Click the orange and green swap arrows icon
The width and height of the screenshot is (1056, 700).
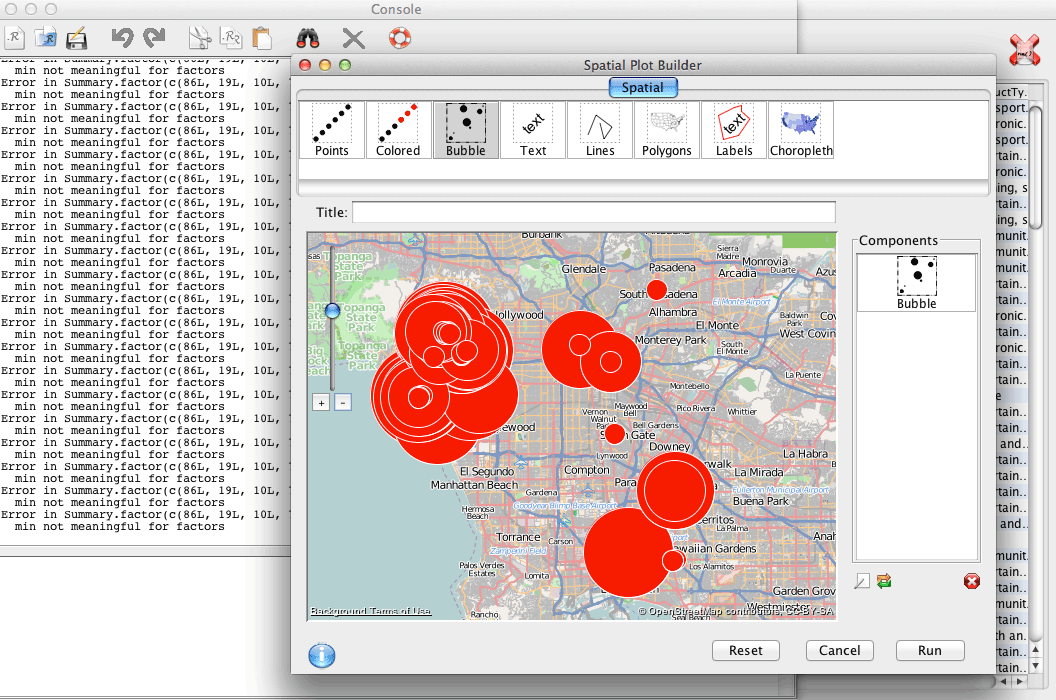pyautogui.click(x=884, y=581)
